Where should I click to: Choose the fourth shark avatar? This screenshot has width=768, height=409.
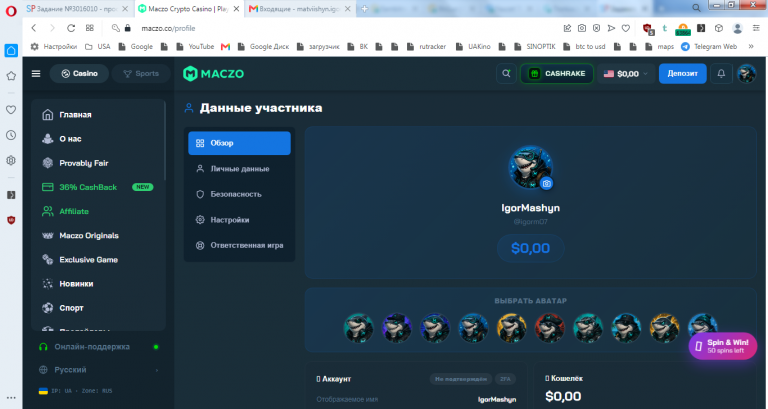point(473,328)
